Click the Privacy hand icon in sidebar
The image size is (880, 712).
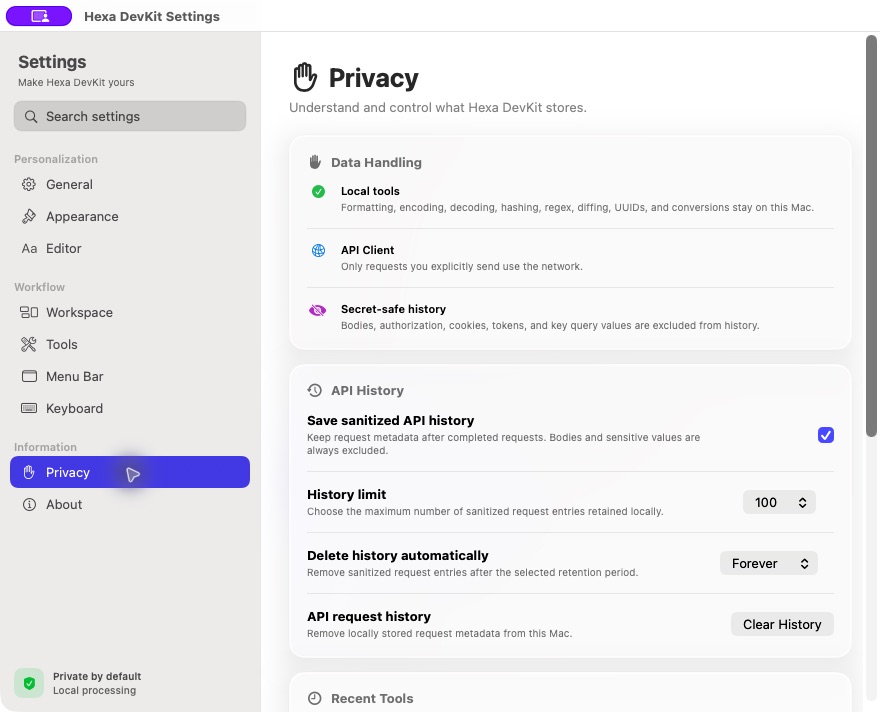point(29,472)
